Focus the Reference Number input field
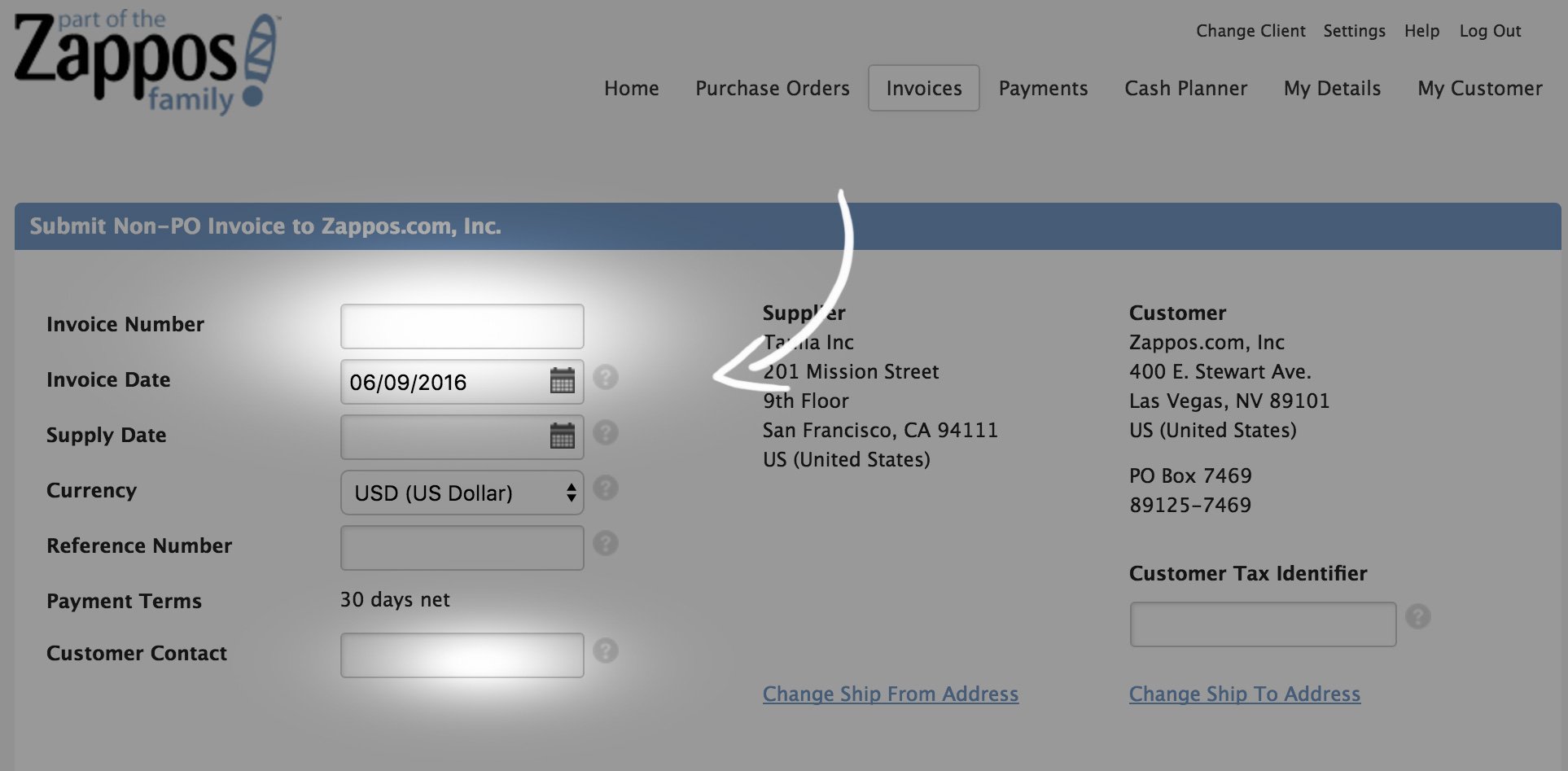This screenshot has height=771, width=1568. 462,548
